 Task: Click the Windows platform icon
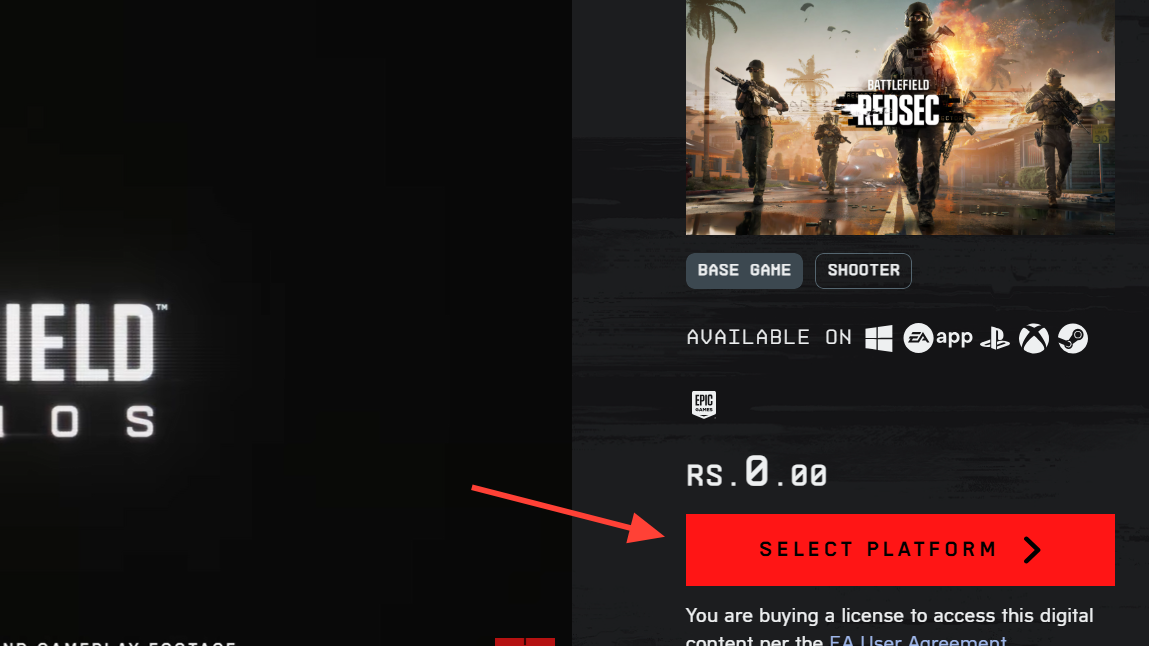879,338
